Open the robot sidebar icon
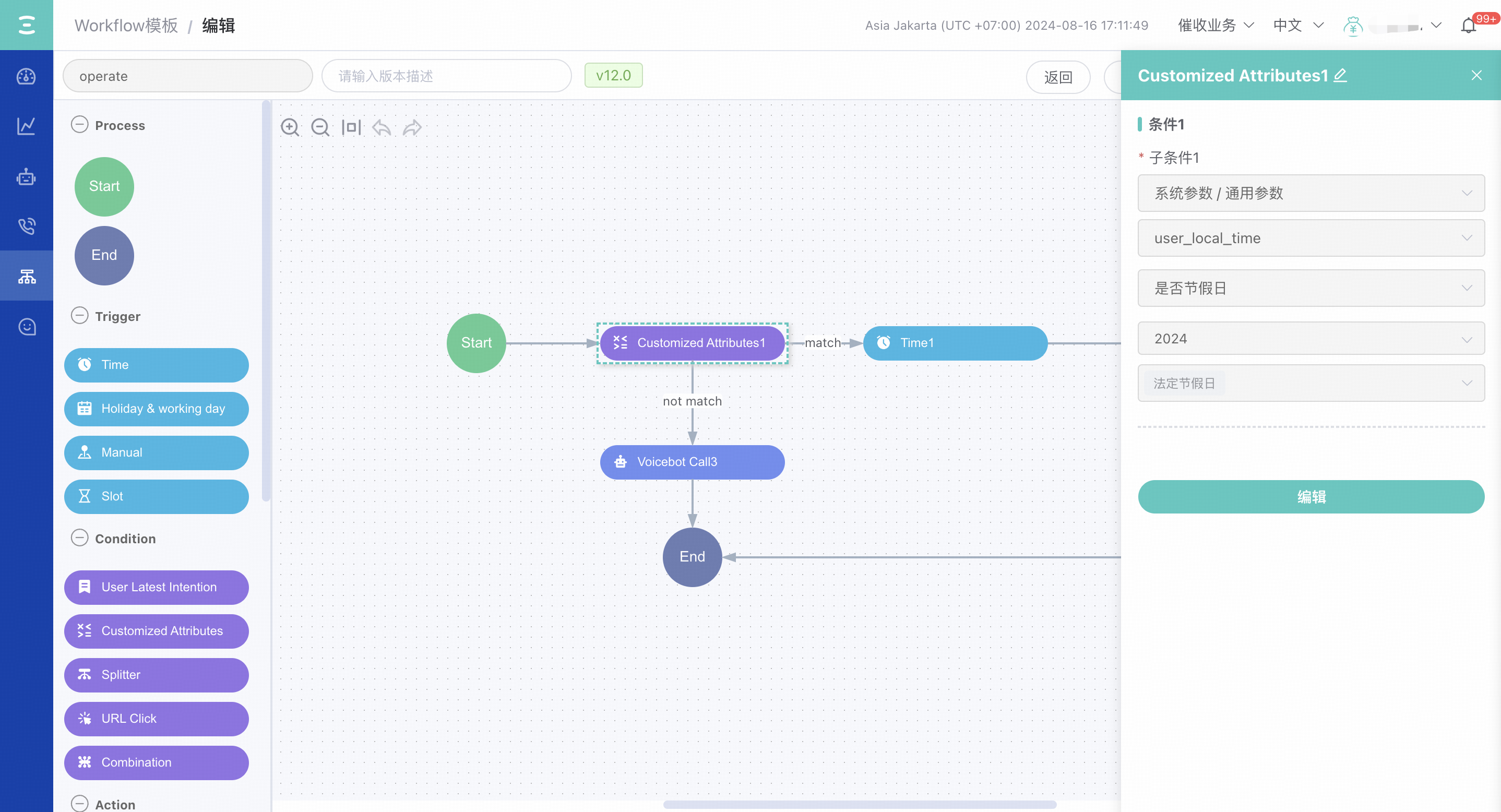Screen dimensions: 1501x812 point(26,176)
